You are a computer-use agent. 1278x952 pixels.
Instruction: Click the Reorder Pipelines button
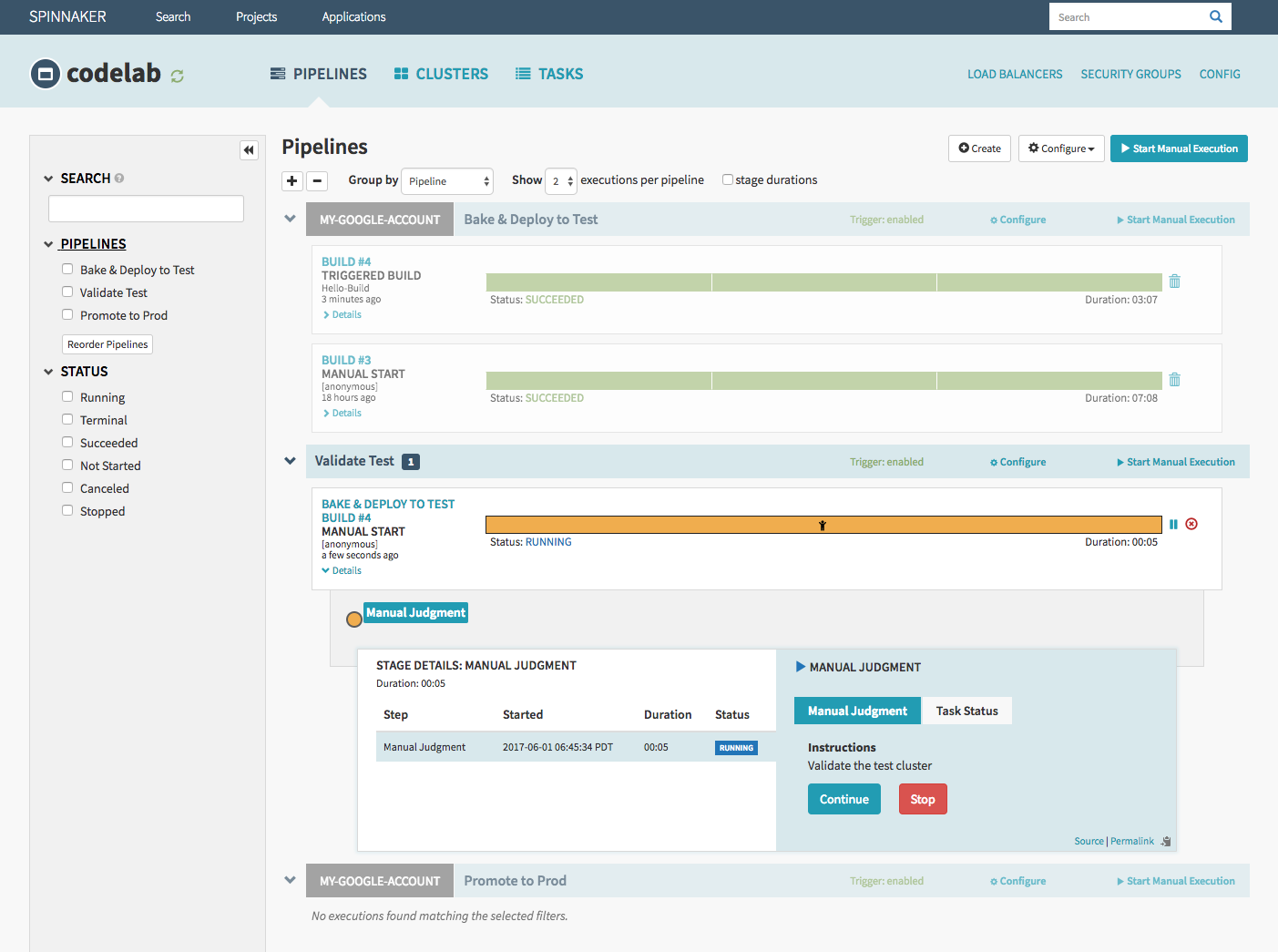(x=107, y=344)
